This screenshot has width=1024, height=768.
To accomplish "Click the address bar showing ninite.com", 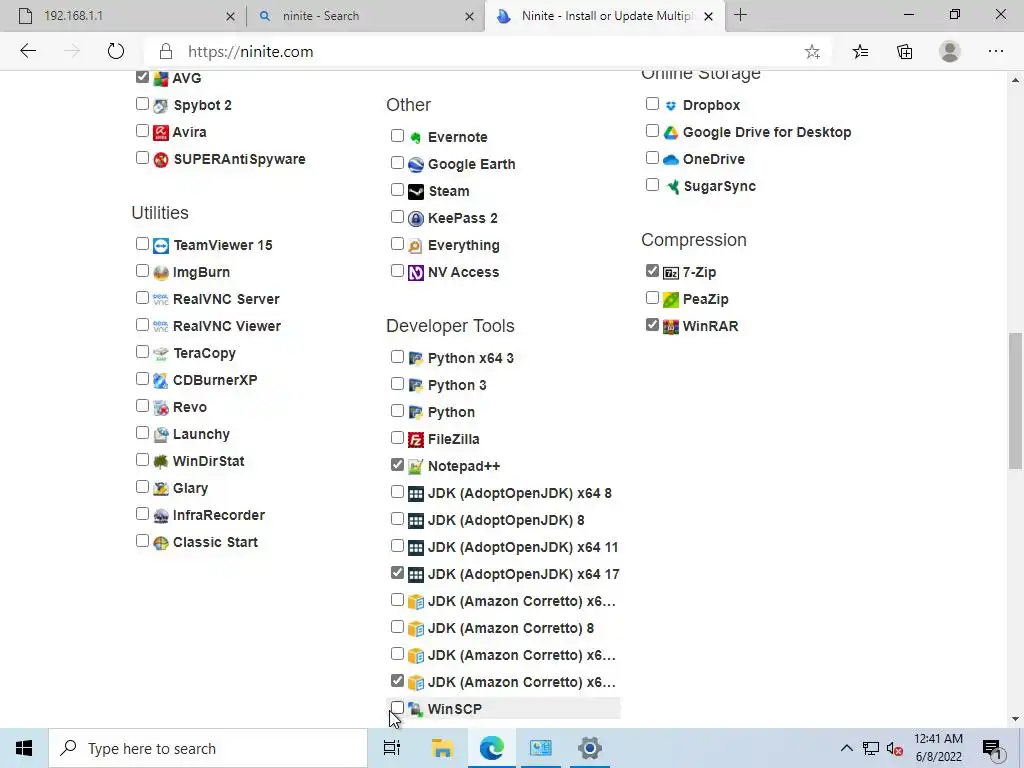I will pos(487,52).
